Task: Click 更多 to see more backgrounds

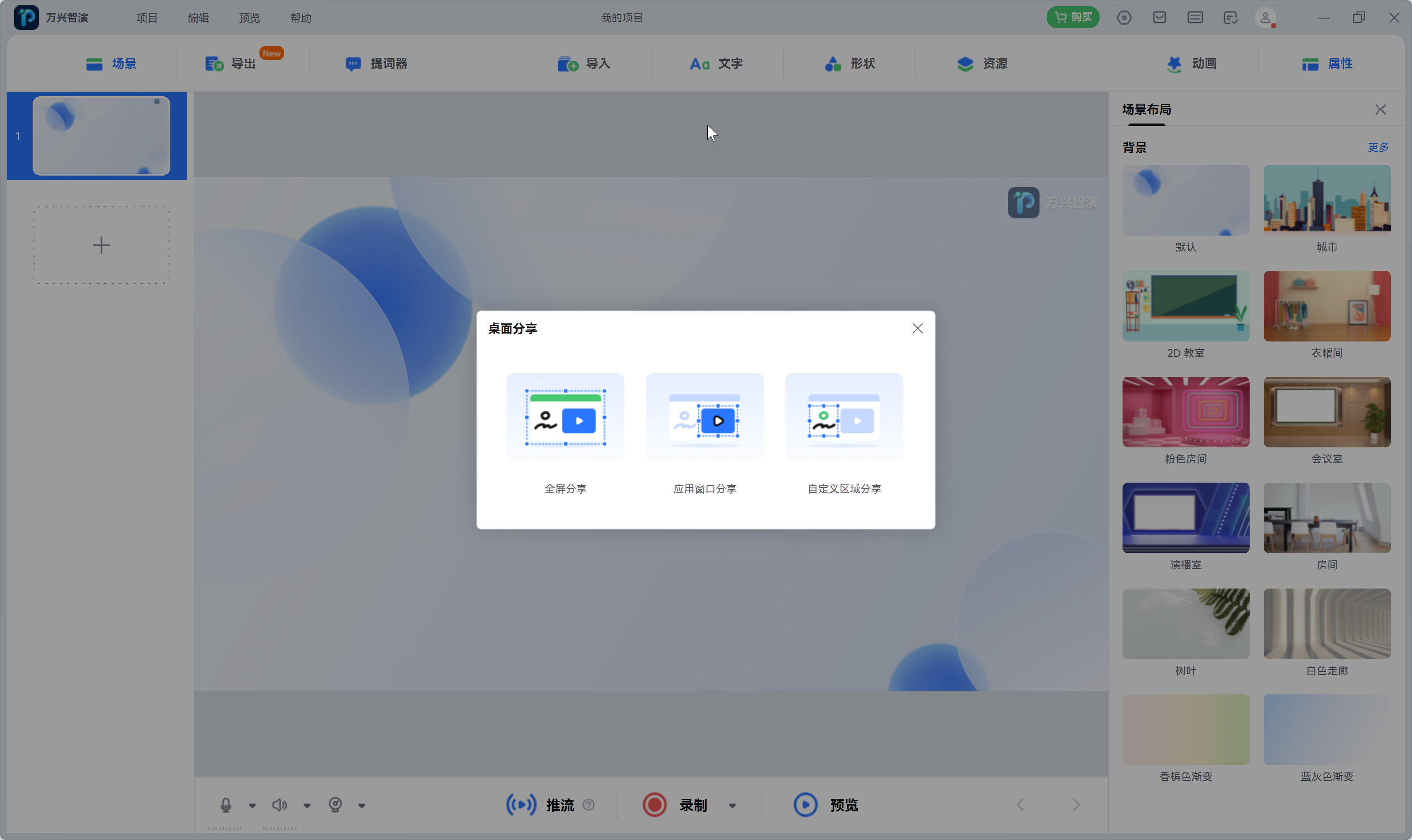Action: (x=1378, y=147)
